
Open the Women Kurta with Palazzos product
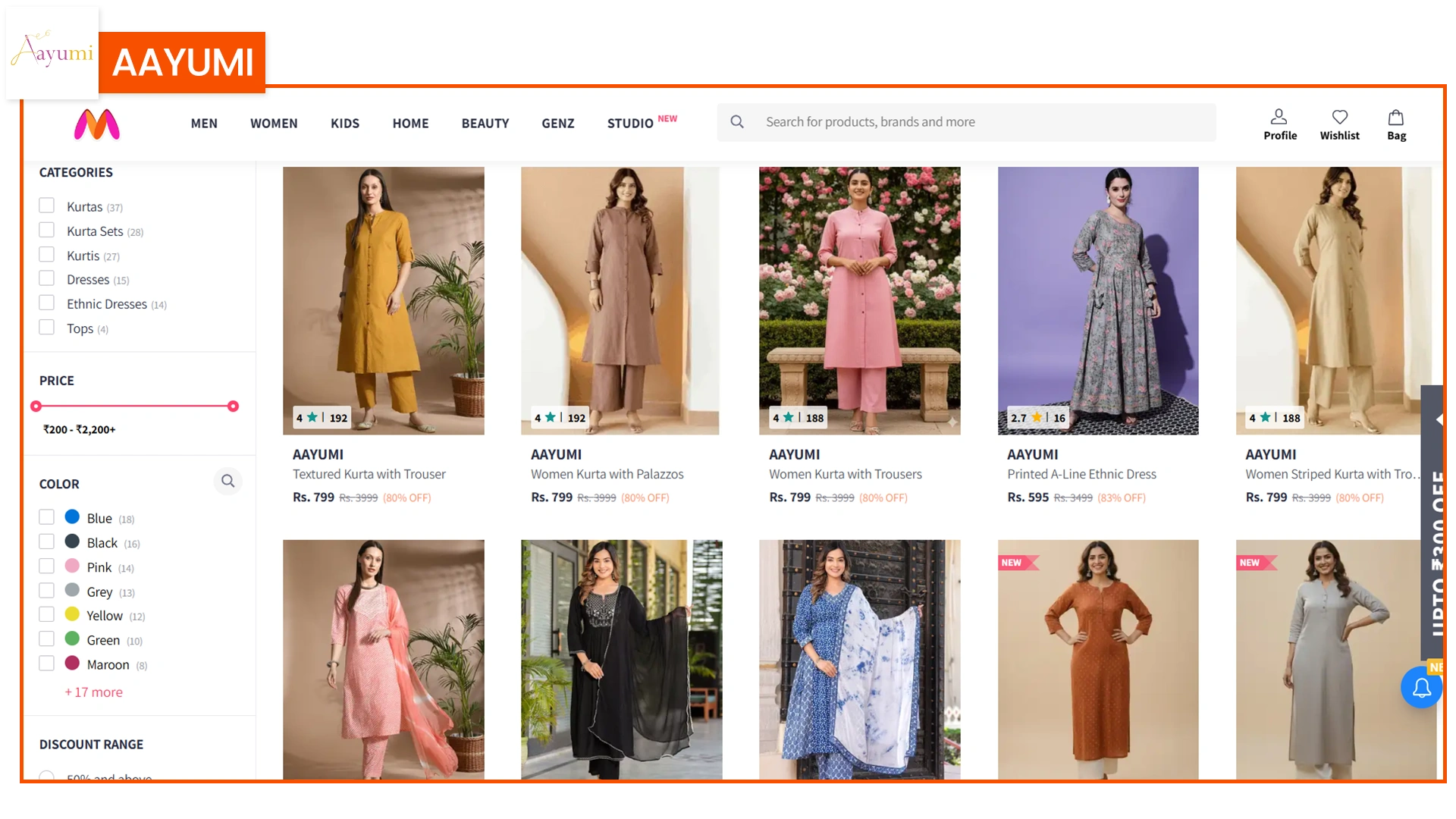pos(607,474)
